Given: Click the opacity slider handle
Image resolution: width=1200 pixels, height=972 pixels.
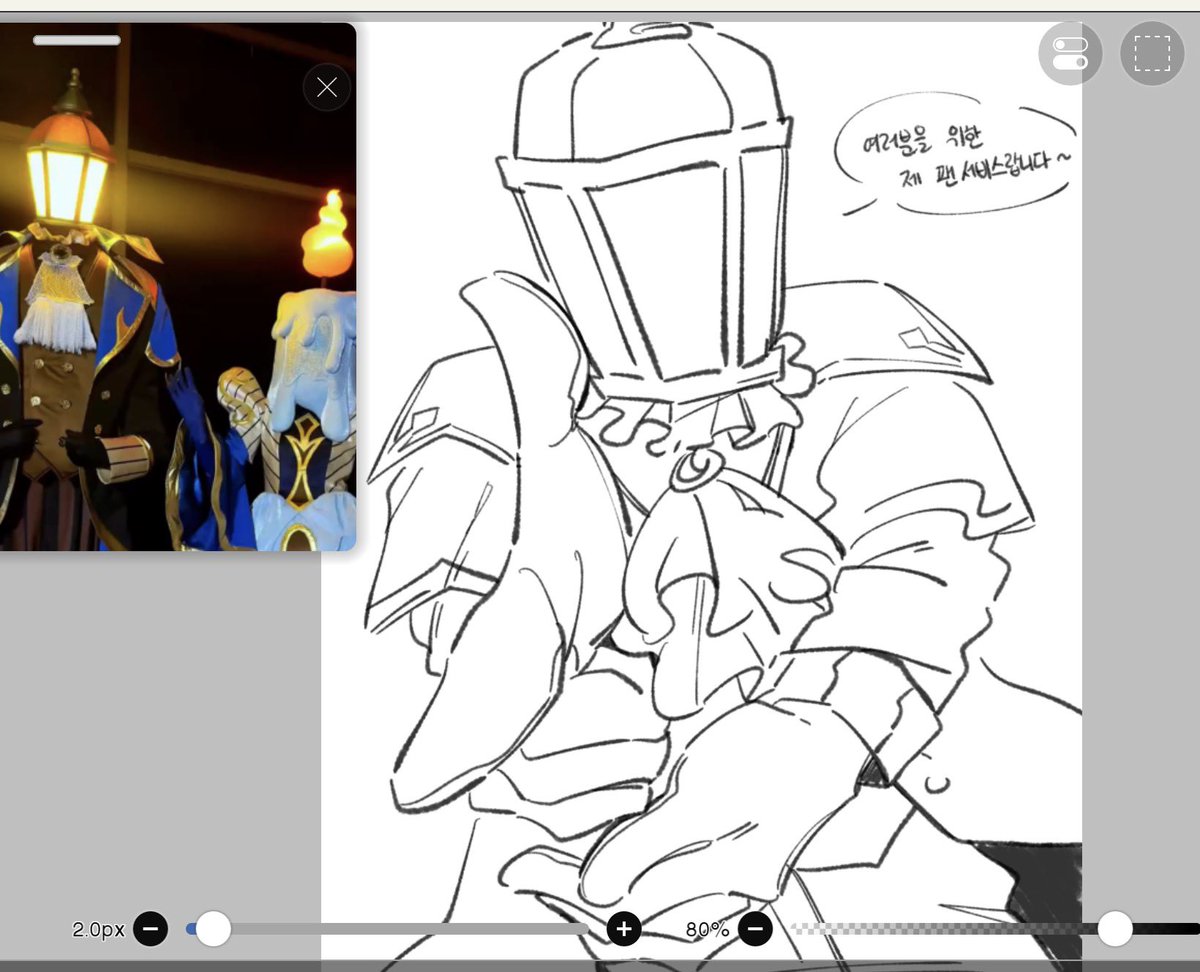Looking at the screenshot, I should point(1115,929).
